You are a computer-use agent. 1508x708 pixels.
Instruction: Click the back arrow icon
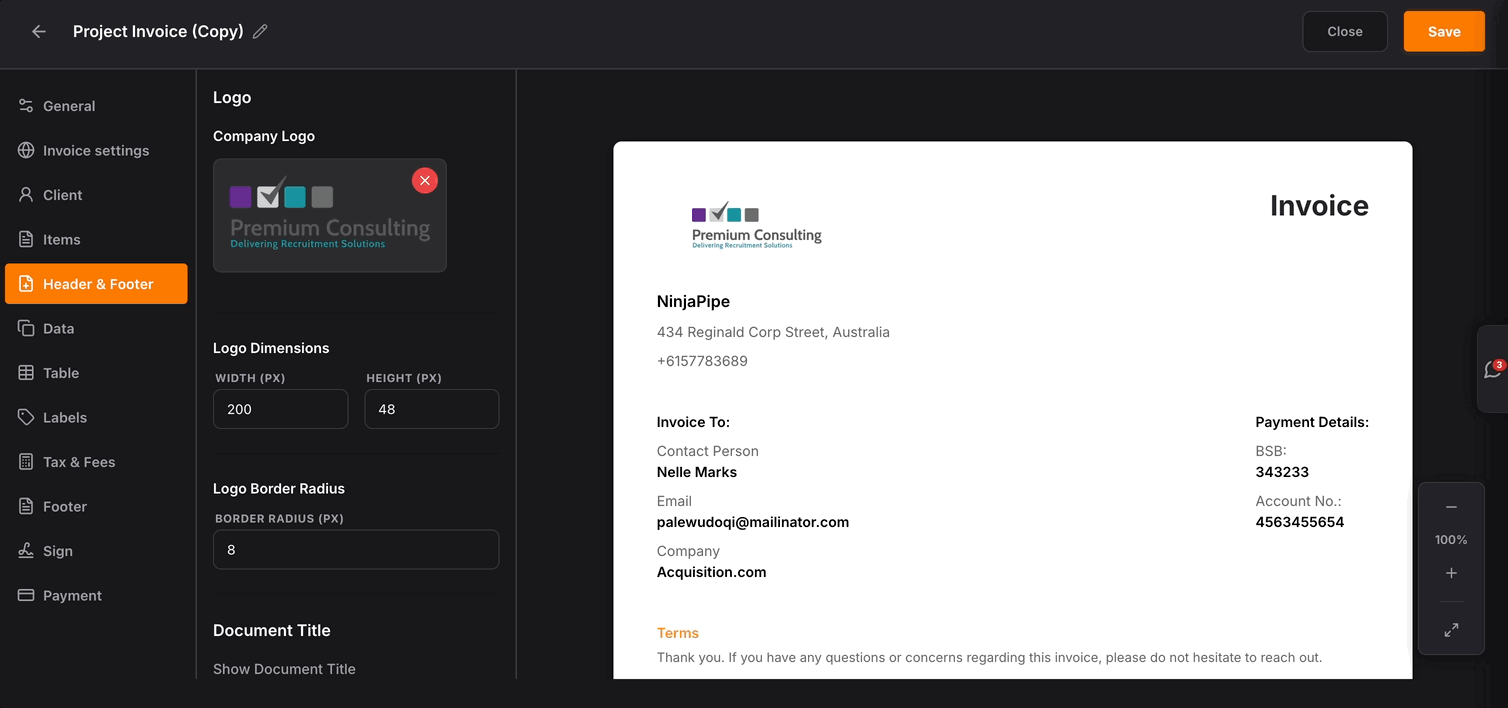(39, 32)
